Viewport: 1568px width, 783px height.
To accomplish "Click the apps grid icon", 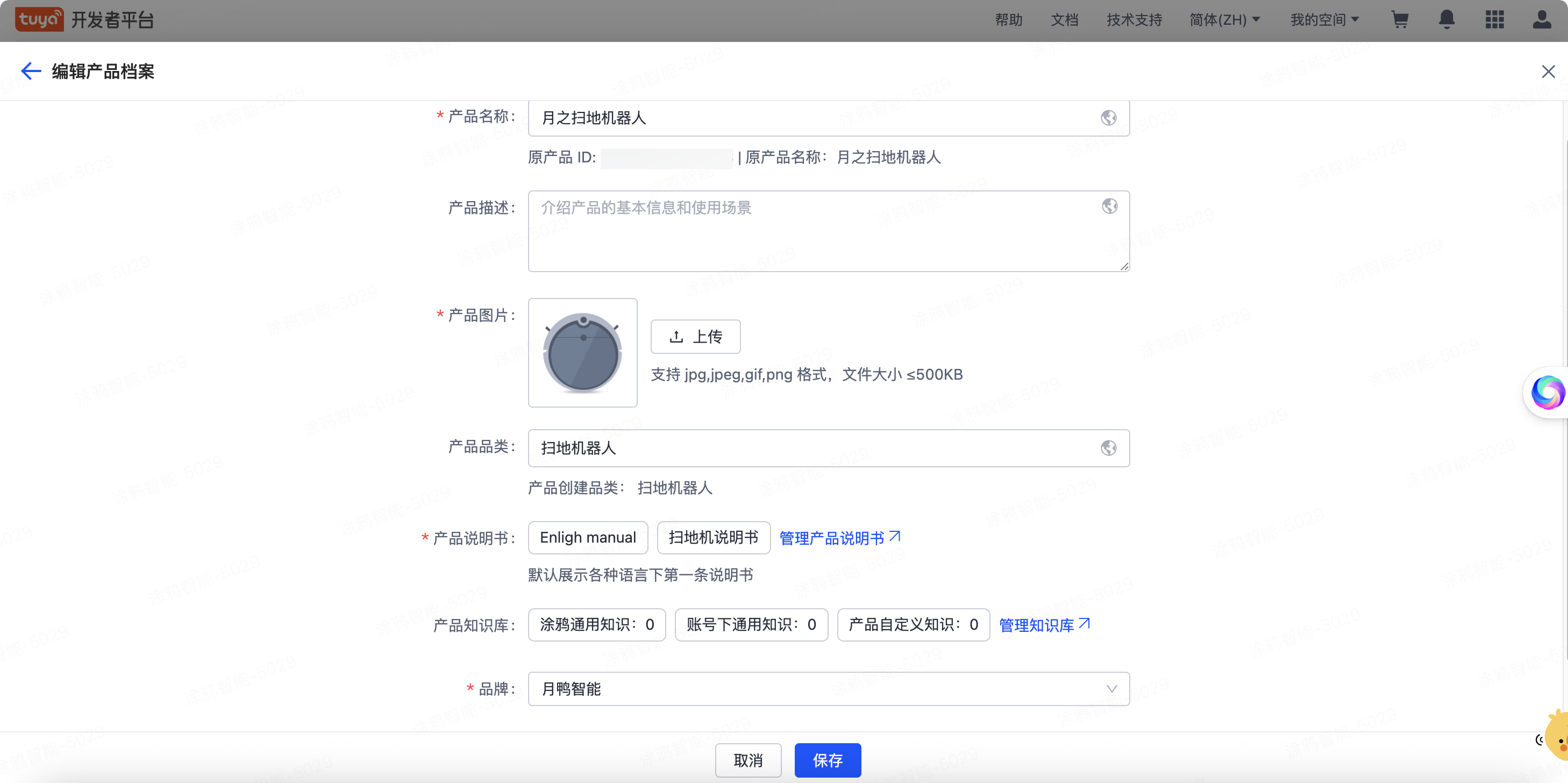I will tap(1494, 20).
